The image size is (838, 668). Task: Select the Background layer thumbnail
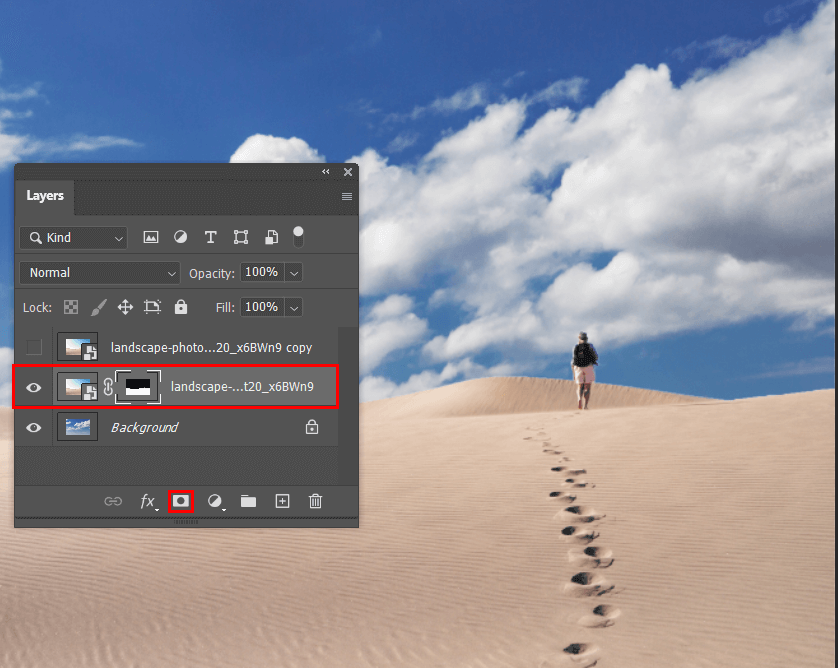point(77,427)
